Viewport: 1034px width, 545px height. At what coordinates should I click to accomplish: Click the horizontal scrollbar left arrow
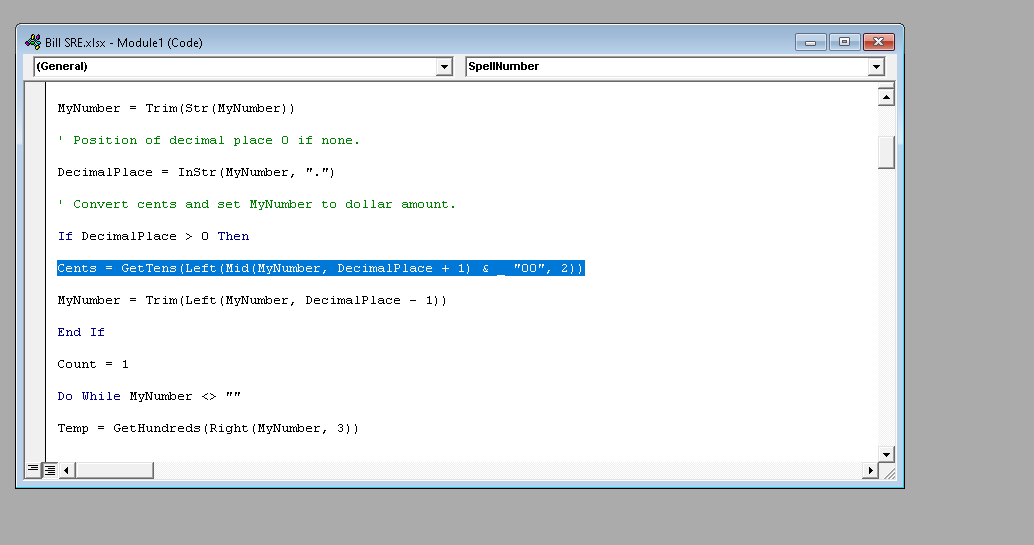pos(66,470)
